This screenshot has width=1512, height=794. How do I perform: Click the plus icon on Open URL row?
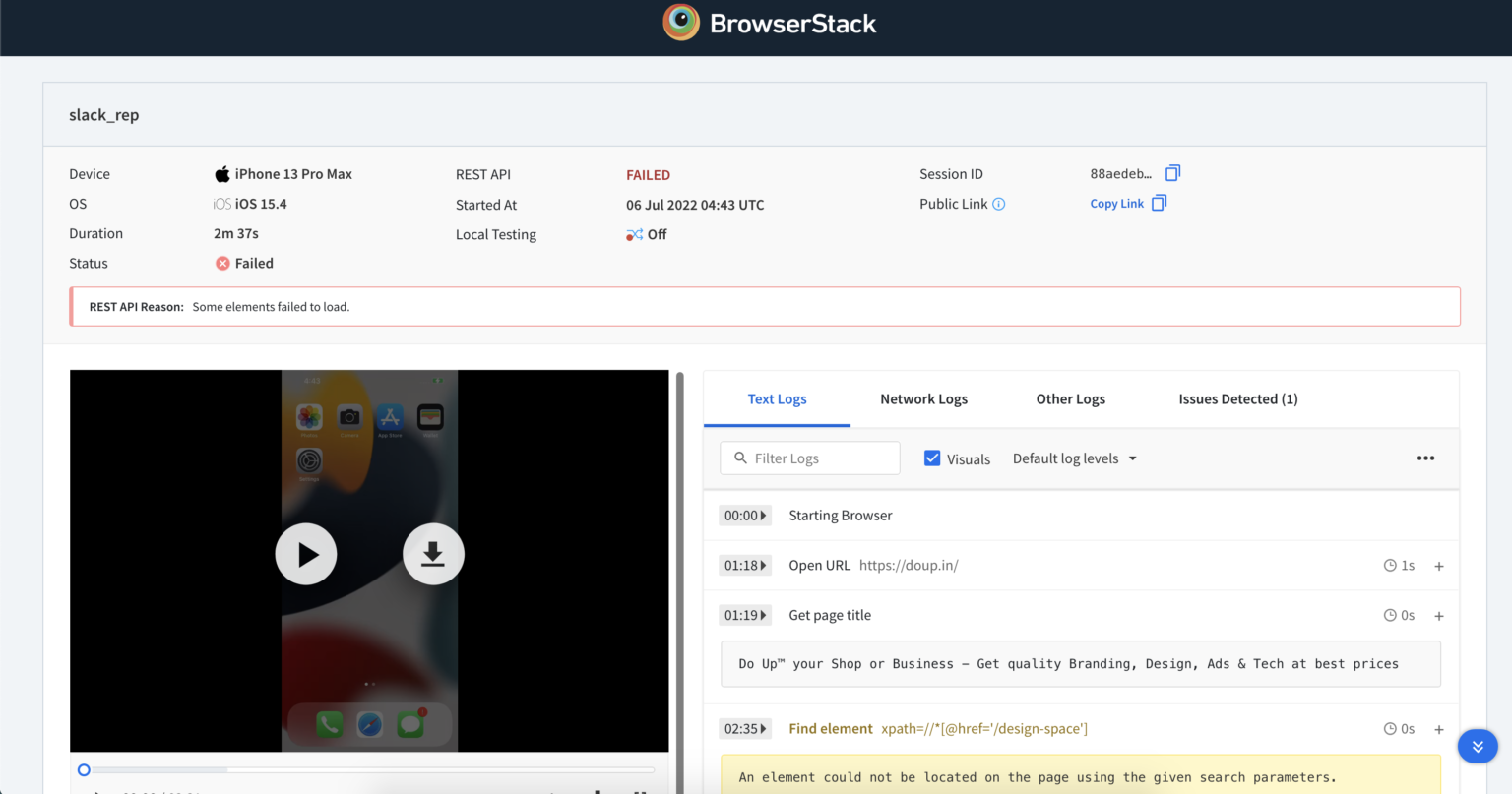pos(1439,565)
